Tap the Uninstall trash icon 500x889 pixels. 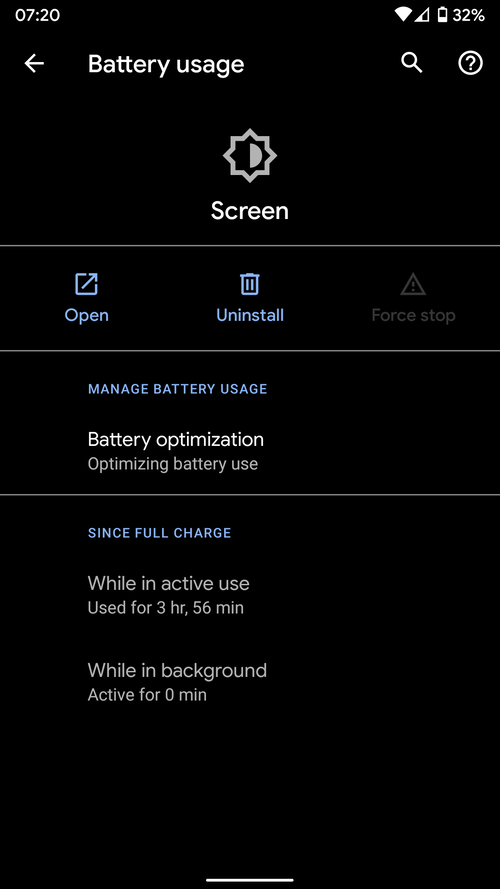click(250, 284)
